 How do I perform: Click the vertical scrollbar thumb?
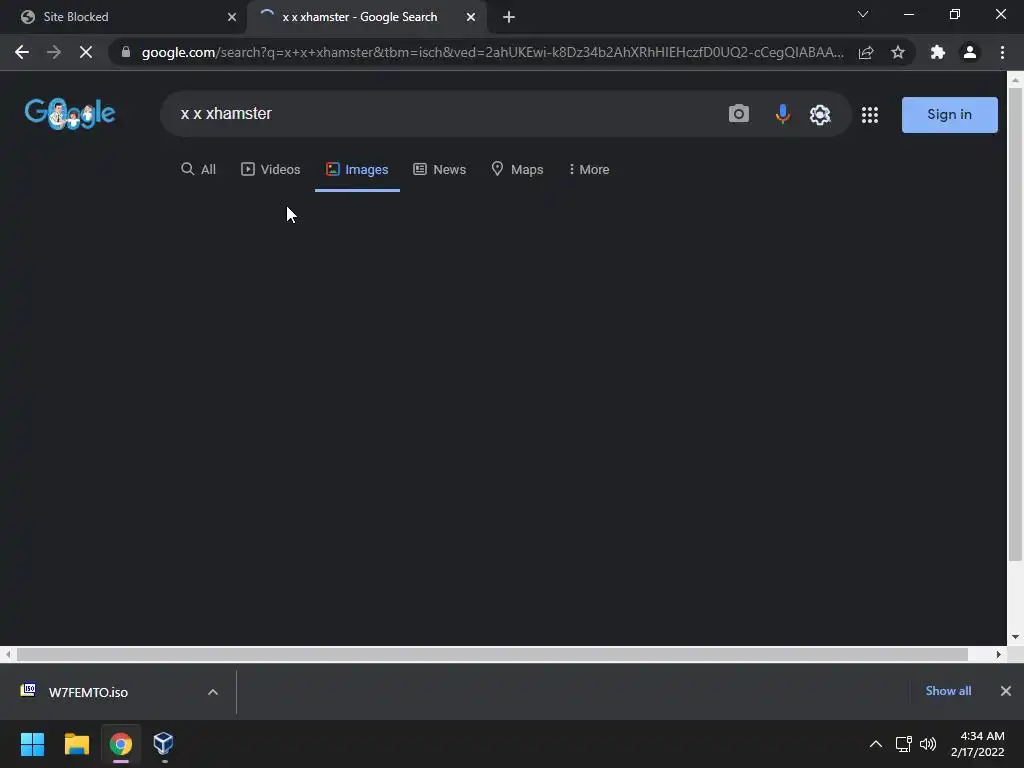tap(1015, 324)
